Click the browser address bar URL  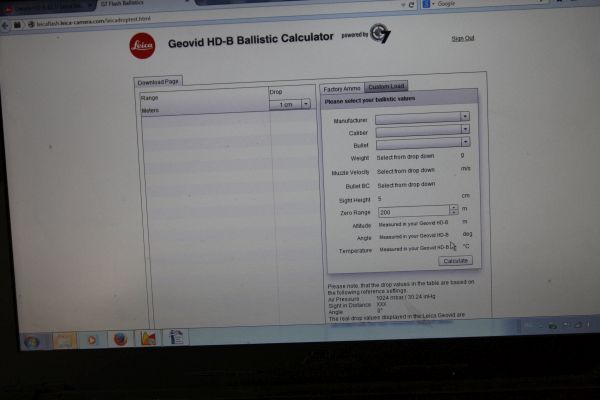point(94,21)
